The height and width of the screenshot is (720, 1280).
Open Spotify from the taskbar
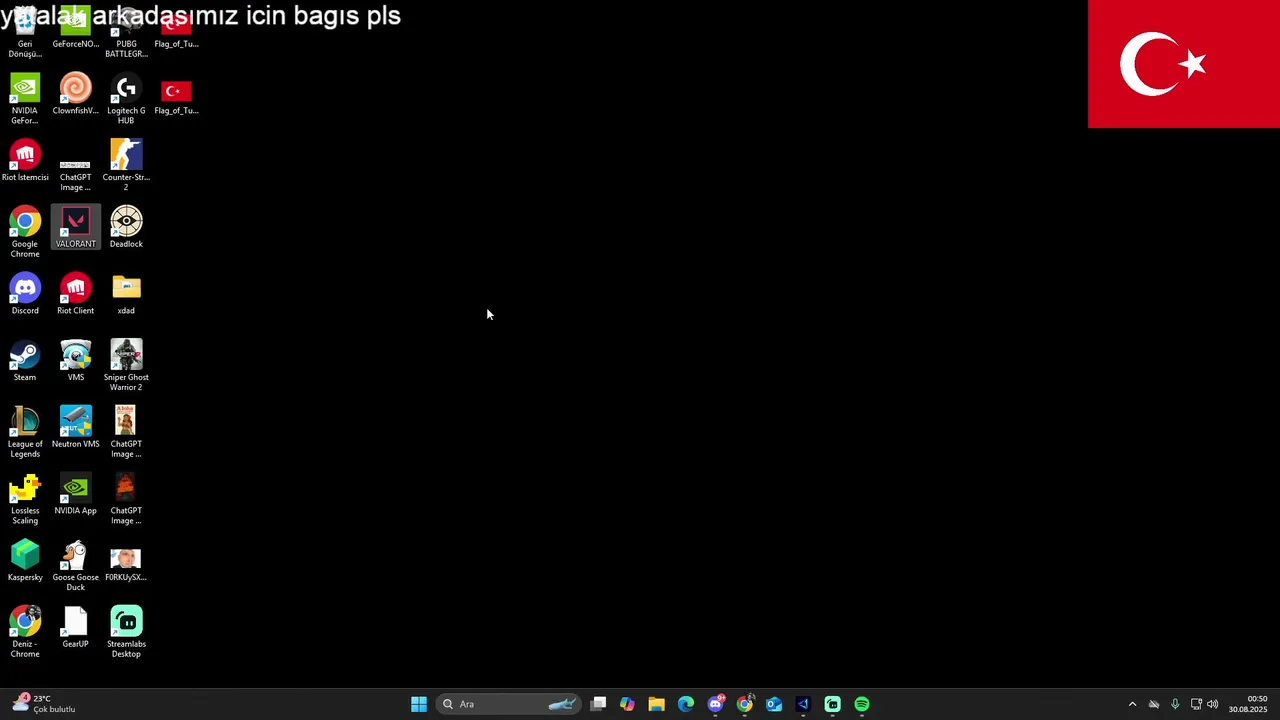862,704
